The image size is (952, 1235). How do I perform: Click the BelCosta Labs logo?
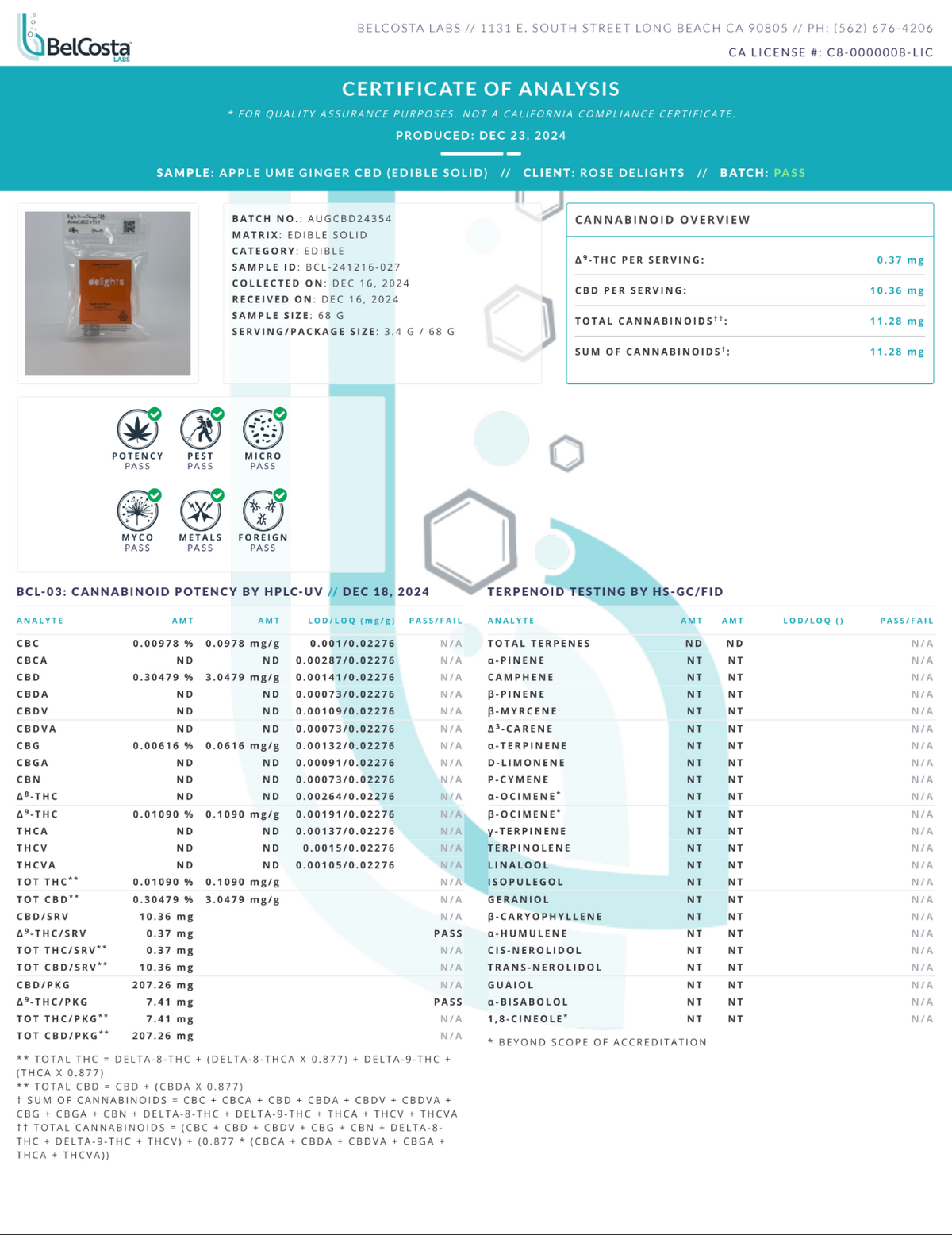74,38
